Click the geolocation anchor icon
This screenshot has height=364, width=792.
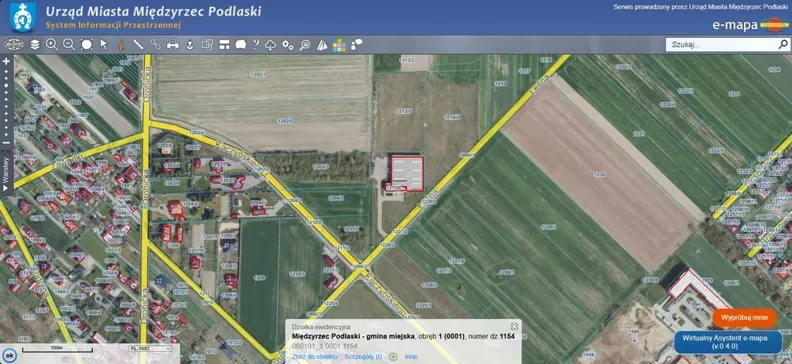point(190,44)
